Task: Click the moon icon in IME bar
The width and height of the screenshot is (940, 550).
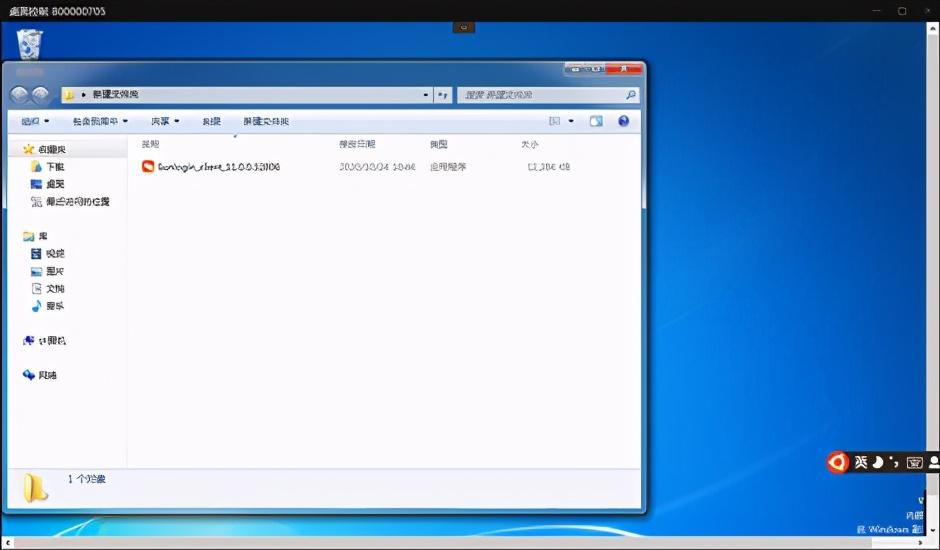Action: (x=878, y=462)
